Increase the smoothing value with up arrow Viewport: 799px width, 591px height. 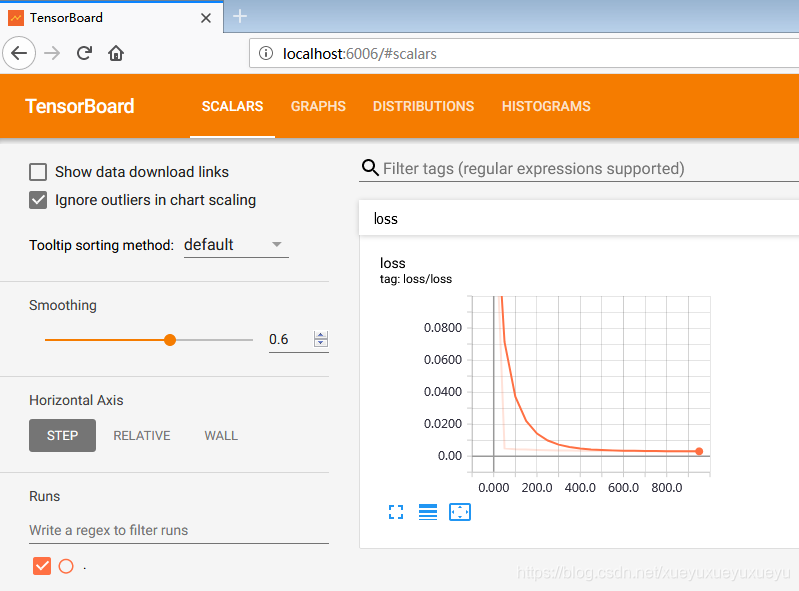(321, 335)
